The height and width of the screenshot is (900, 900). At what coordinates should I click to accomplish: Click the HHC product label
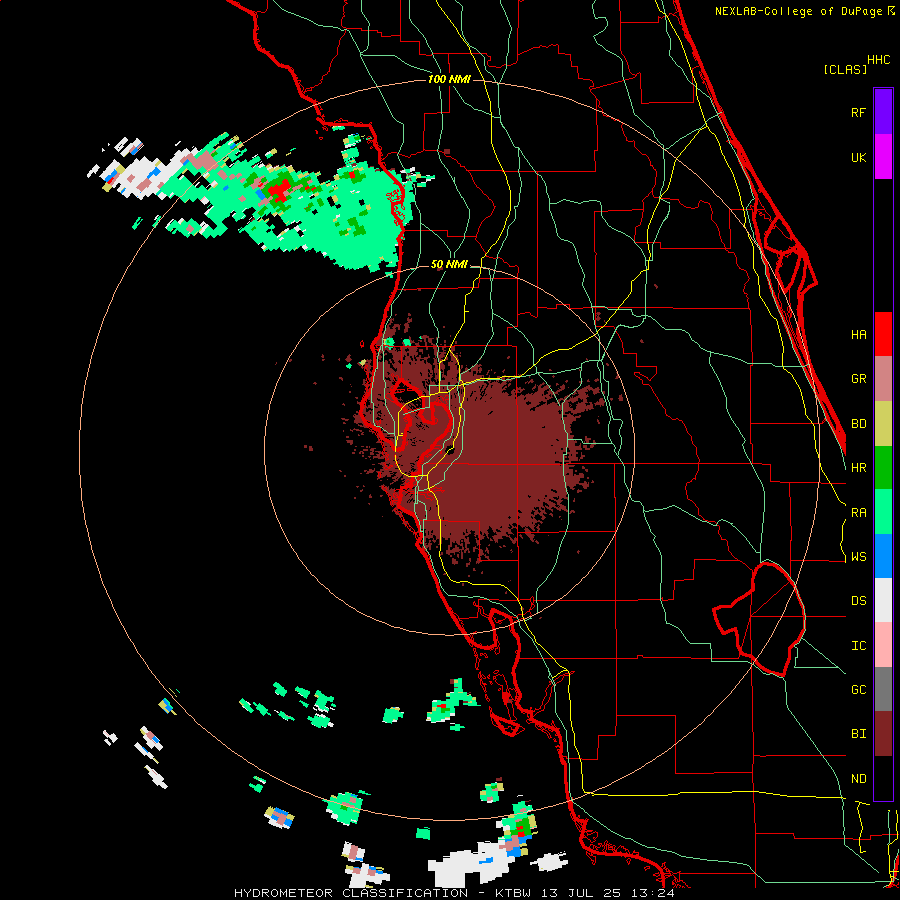[879, 60]
